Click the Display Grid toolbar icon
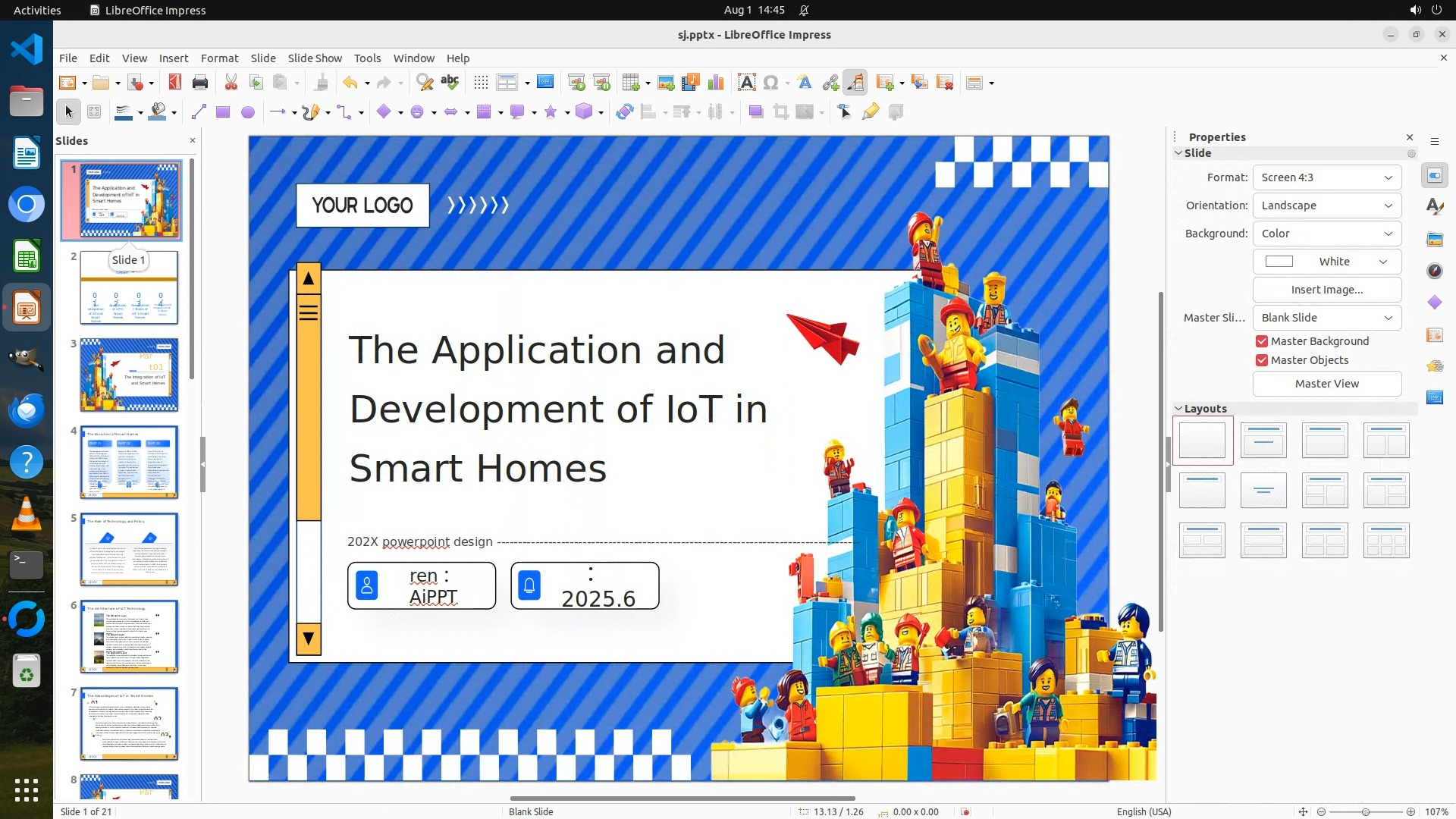The height and width of the screenshot is (819, 1456). click(481, 83)
